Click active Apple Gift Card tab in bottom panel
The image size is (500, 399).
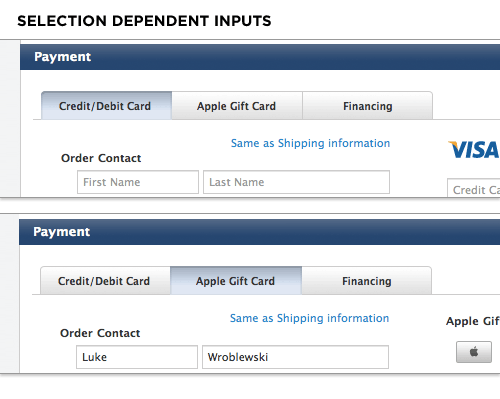click(x=236, y=281)
